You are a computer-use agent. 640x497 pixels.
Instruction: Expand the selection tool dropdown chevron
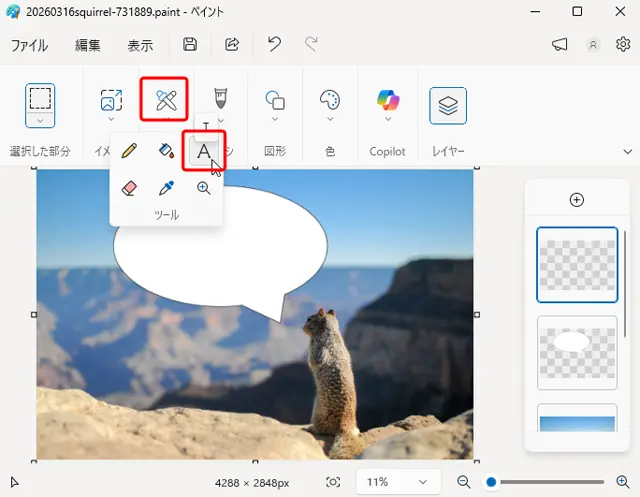click(40, 120)
